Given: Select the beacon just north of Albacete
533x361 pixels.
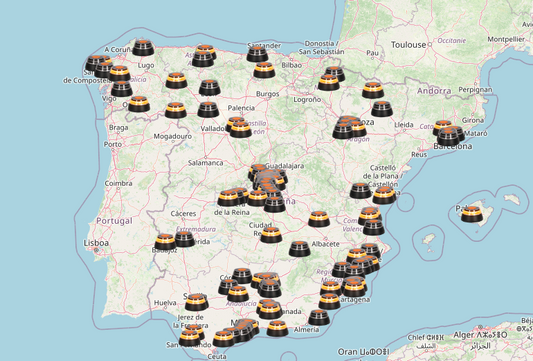Looking at the screenshot, I should coord(319,219).
